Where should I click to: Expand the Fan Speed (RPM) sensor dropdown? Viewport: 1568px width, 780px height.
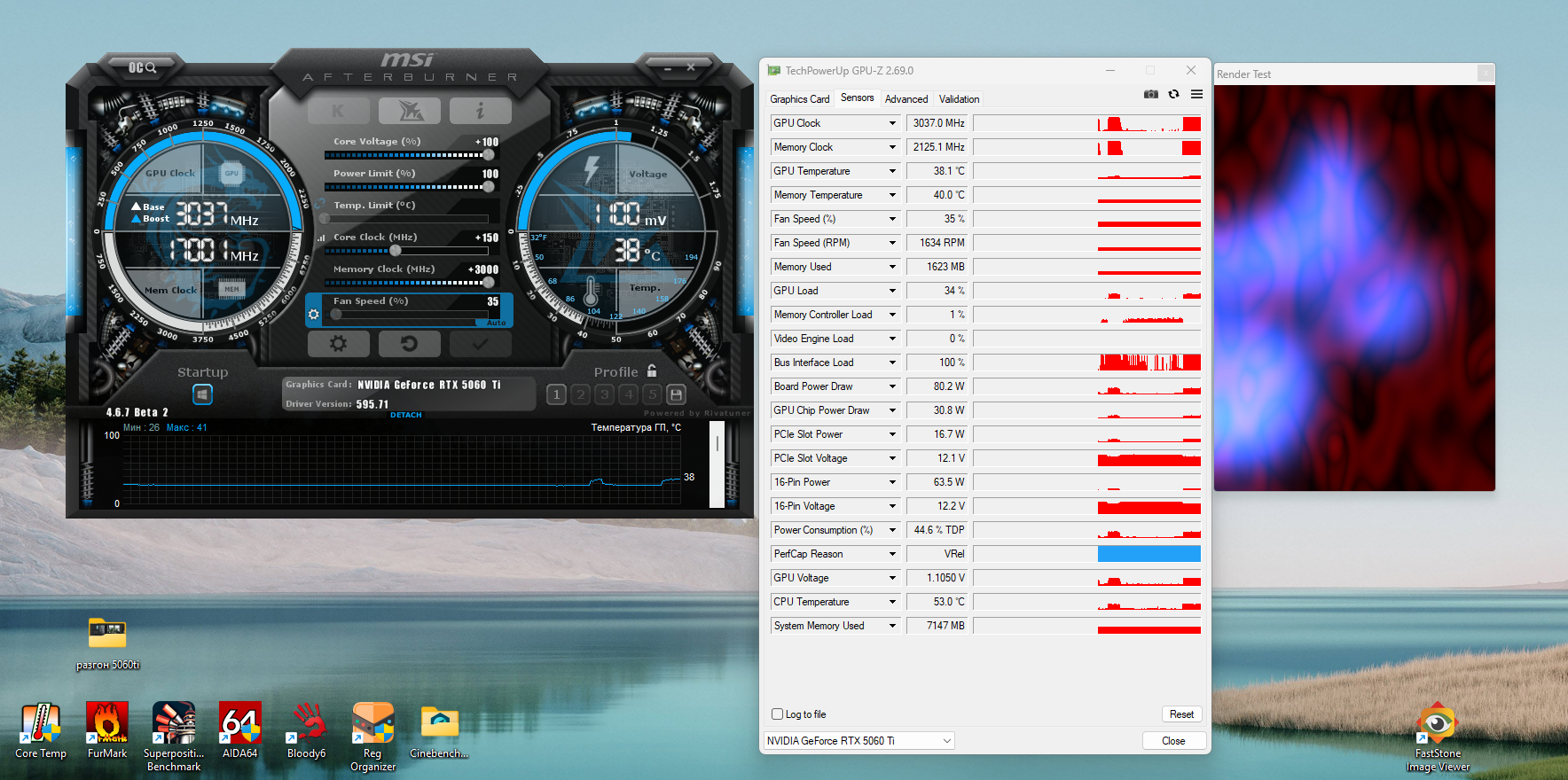pyautogui.click(x=892, y=243)
